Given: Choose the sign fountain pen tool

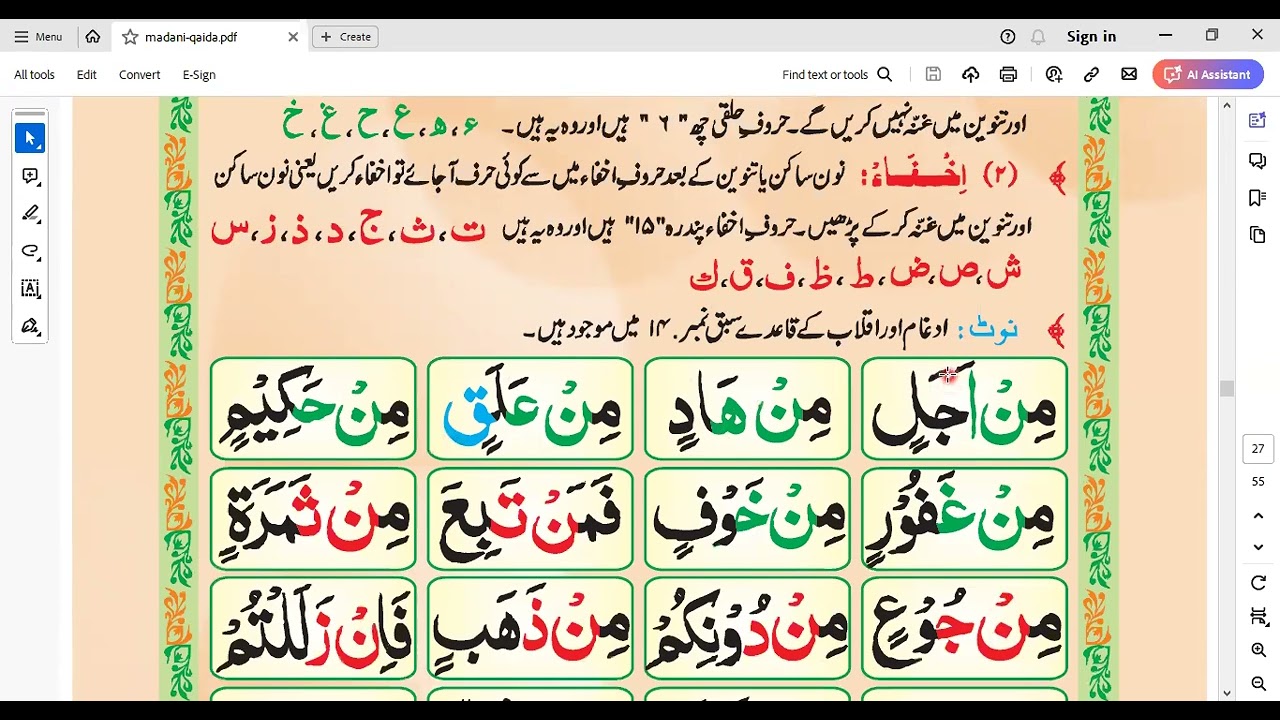Looking at the screenshot, I should point(30,326).
